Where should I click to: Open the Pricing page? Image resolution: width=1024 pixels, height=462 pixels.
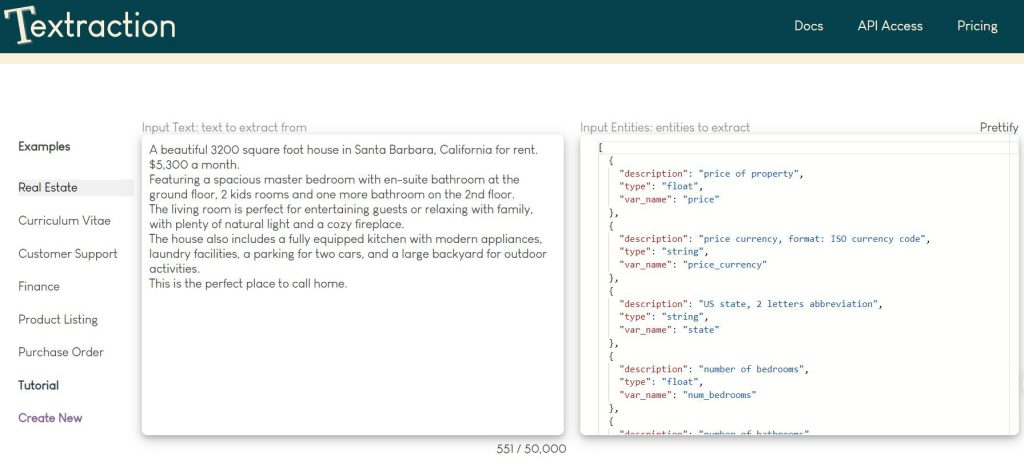tap(977, 26)
